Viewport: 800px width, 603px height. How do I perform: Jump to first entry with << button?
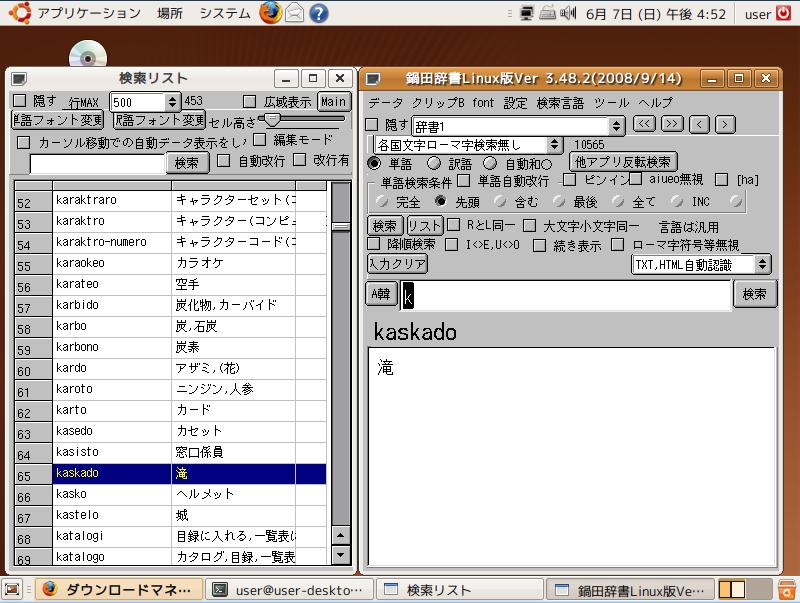(644, 124)
